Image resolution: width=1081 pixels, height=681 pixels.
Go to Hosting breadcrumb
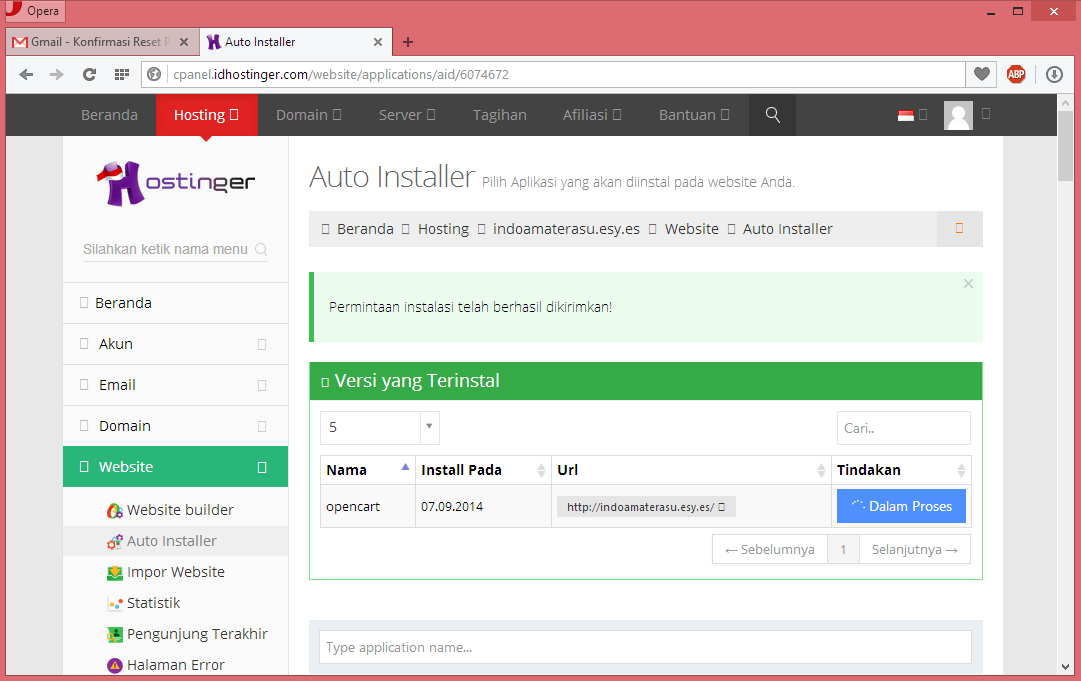click(443, 229)
